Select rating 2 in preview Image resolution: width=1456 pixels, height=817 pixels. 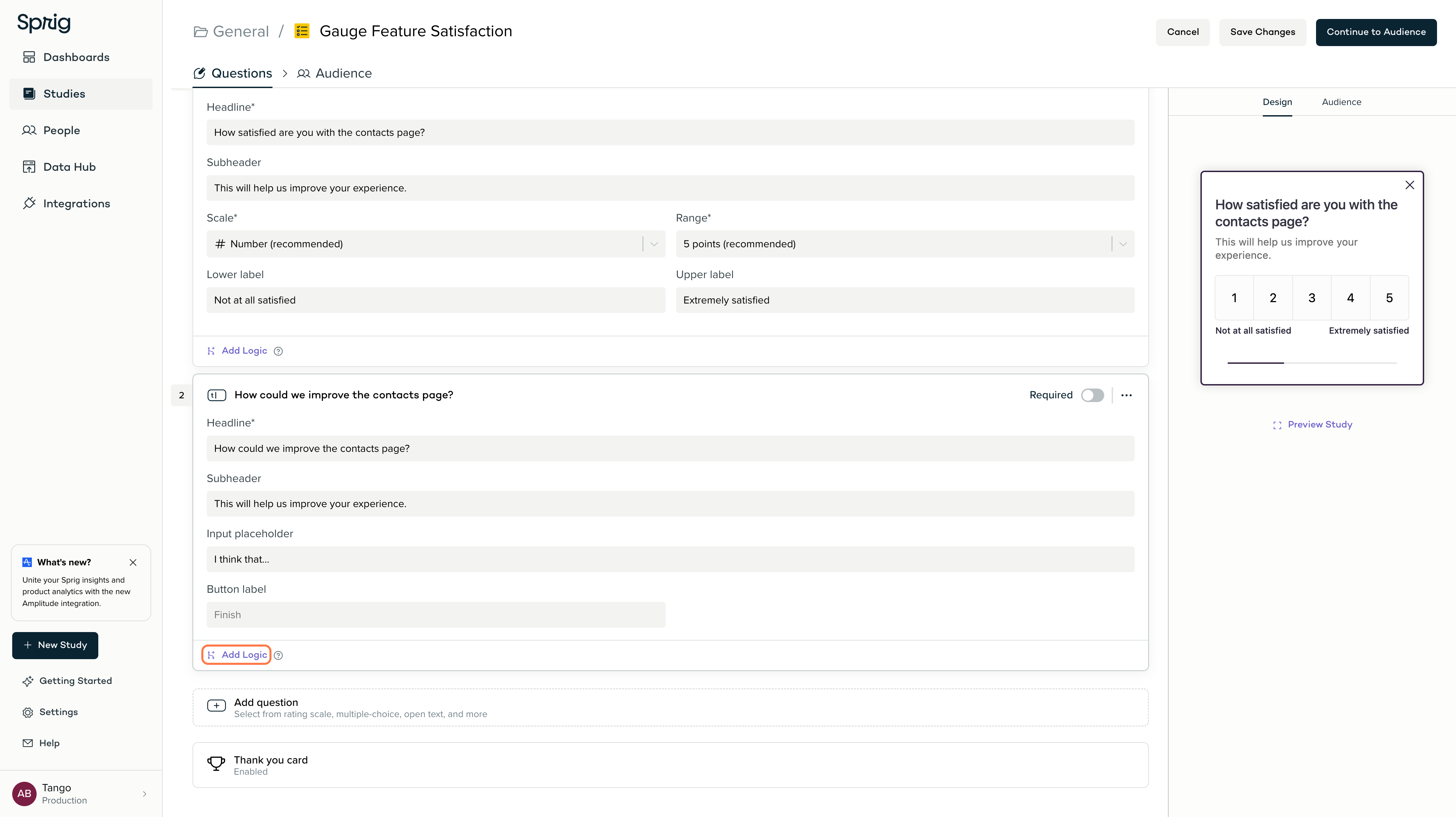(1273, 298)
